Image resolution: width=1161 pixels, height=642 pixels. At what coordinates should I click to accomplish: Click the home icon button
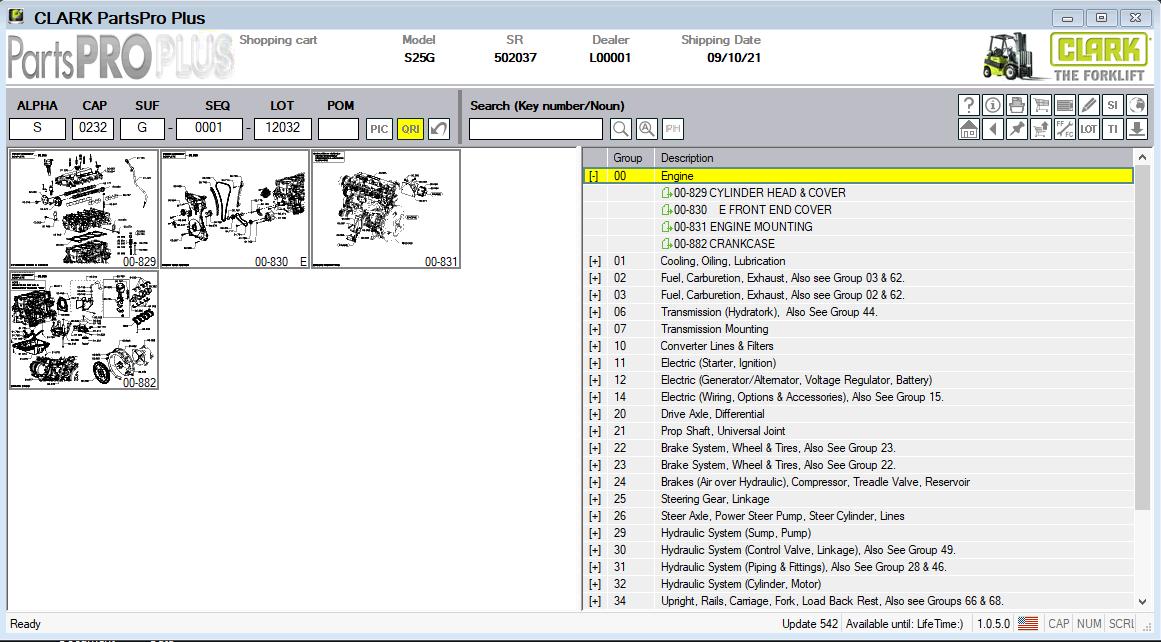pos(968,129)
